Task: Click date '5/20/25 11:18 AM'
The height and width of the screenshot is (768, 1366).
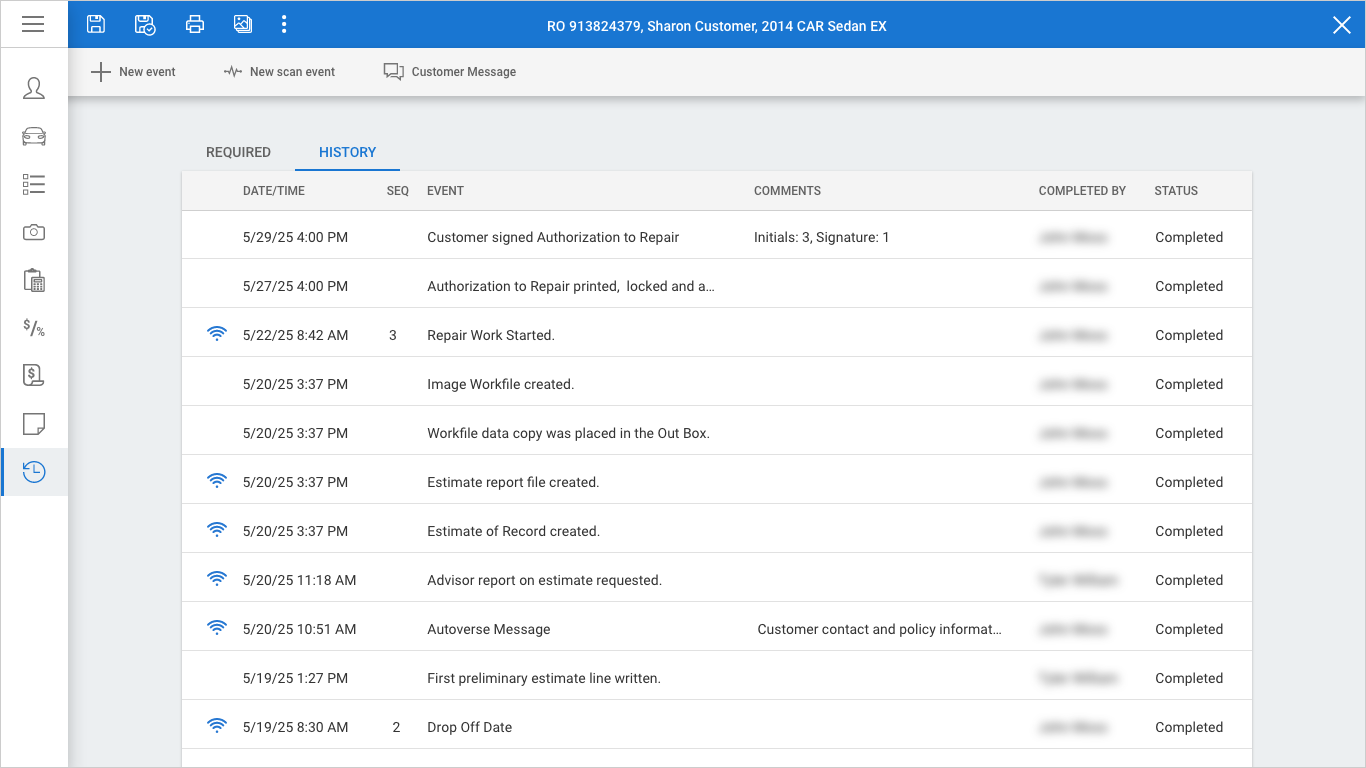Action: pyautogui.click(x=300, y=580)
